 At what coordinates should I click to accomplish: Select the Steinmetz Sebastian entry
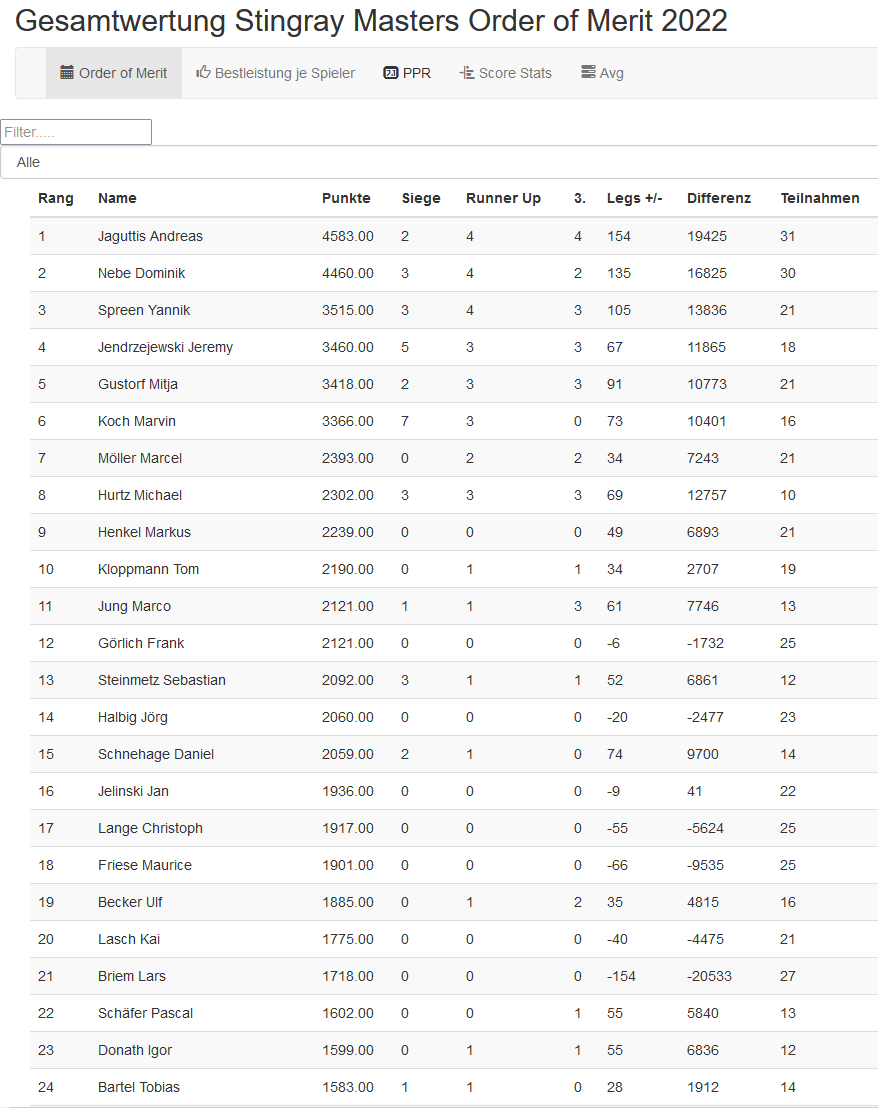(162, 680)
